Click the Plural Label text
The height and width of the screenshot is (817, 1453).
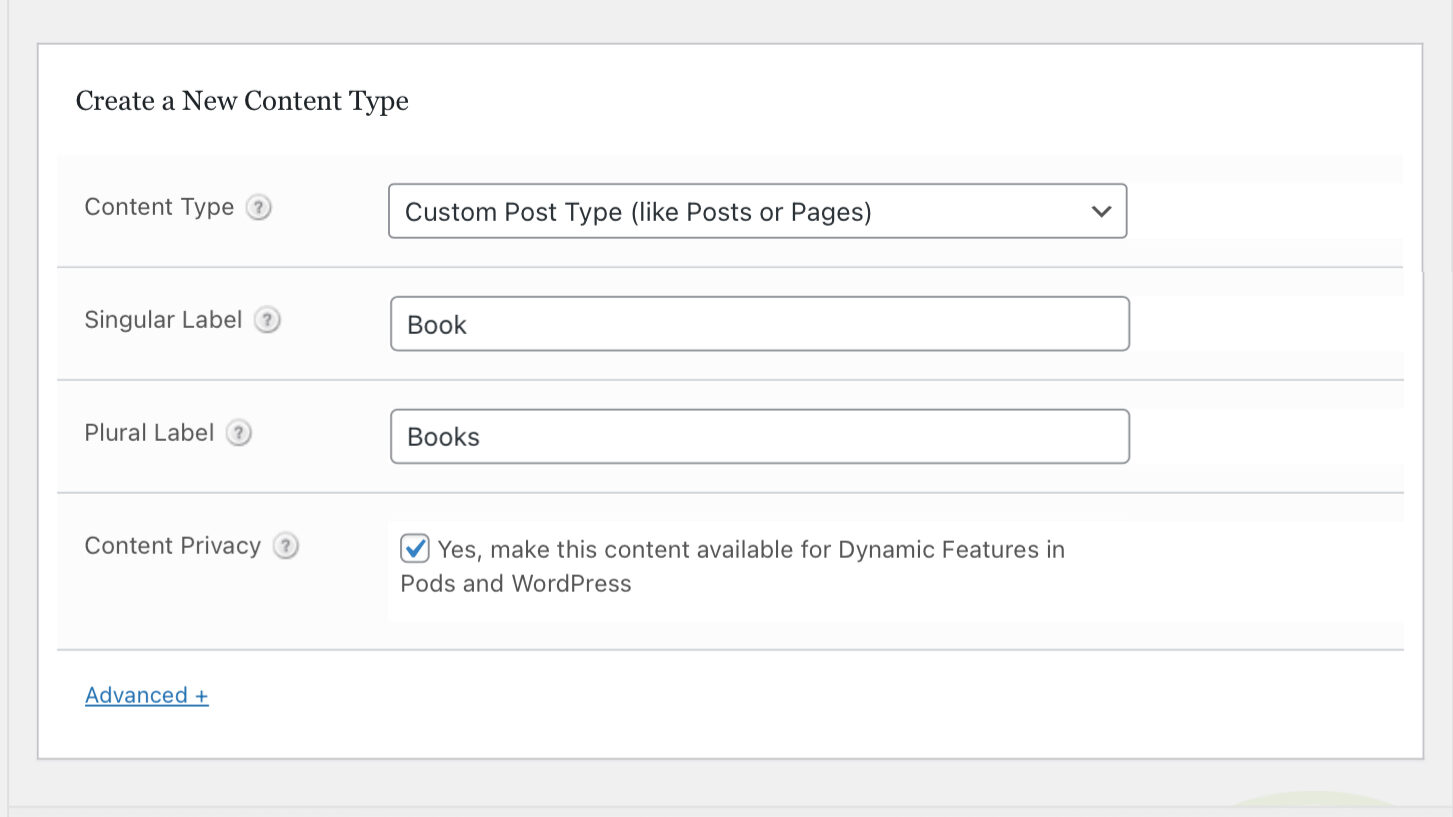pyautogui.click(x=149, y=433)
